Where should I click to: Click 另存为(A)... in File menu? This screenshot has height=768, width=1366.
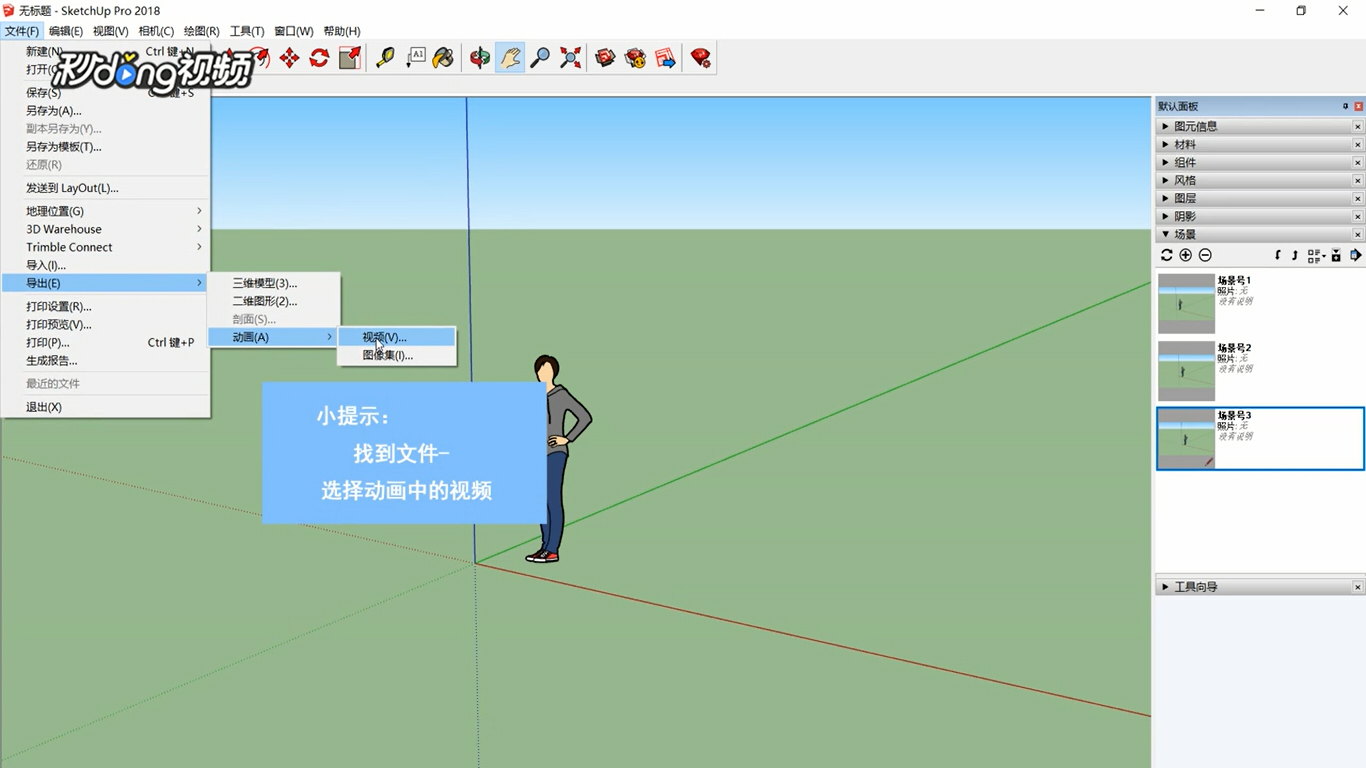(105, 111)
